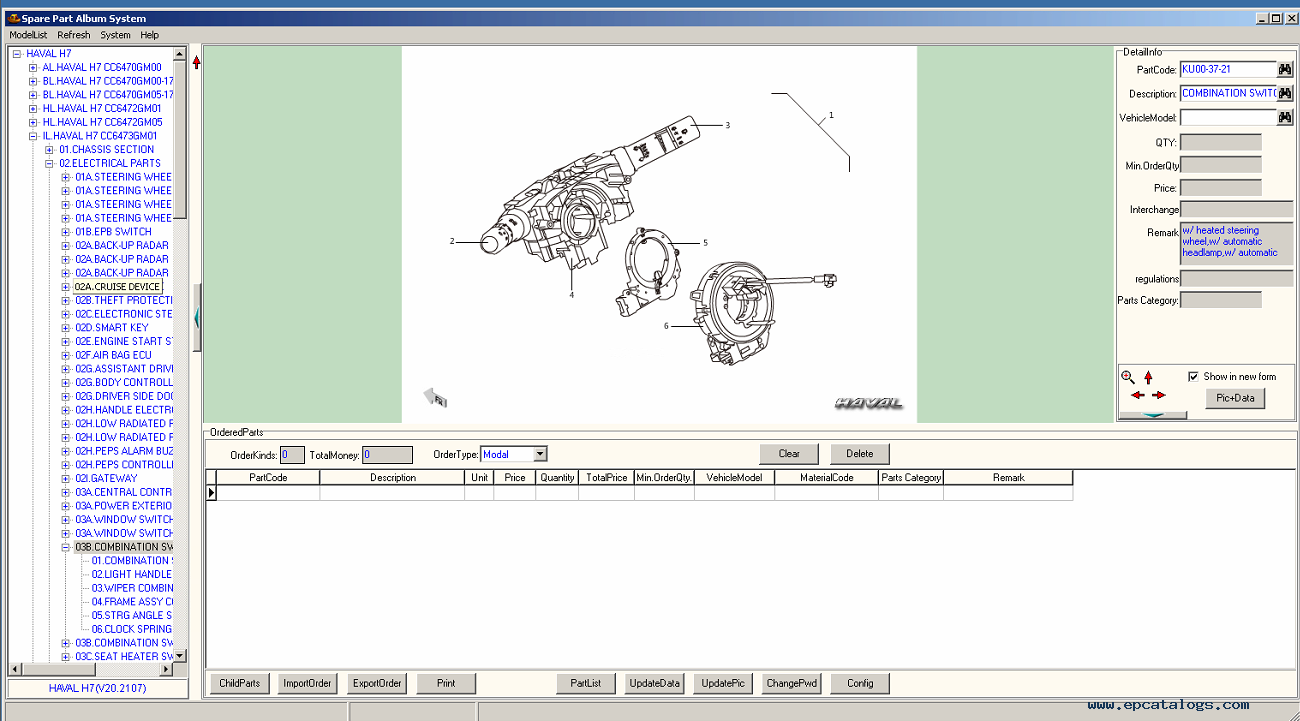Click the red right arrow in the pan controls
This screenshot has height=721, width=1300.
tap(1159, 395)
